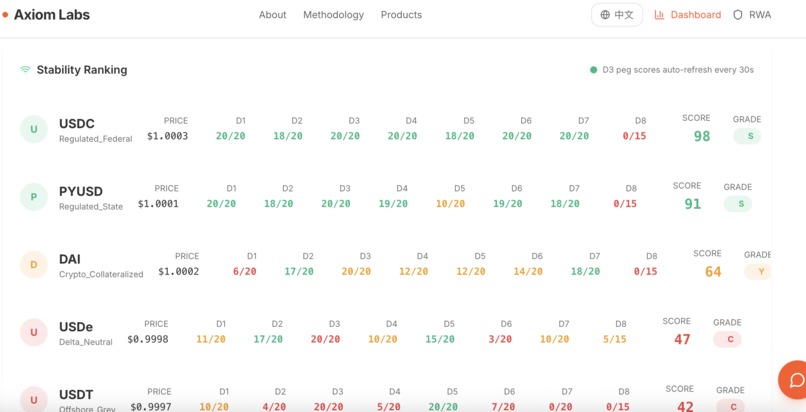The height and width of the screenshot is (412, 806).
Task: Click USDT D2 value 4/20
Action: click(274, 407)
